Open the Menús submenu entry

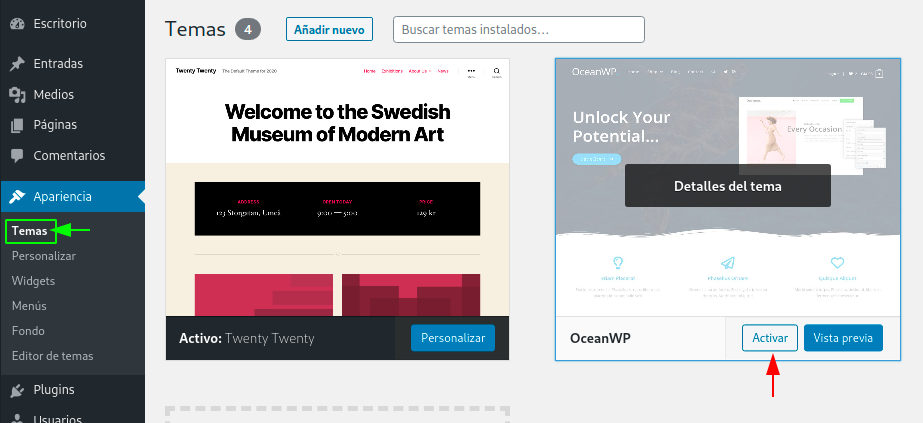pyautogui.click(x=29, y=306)
